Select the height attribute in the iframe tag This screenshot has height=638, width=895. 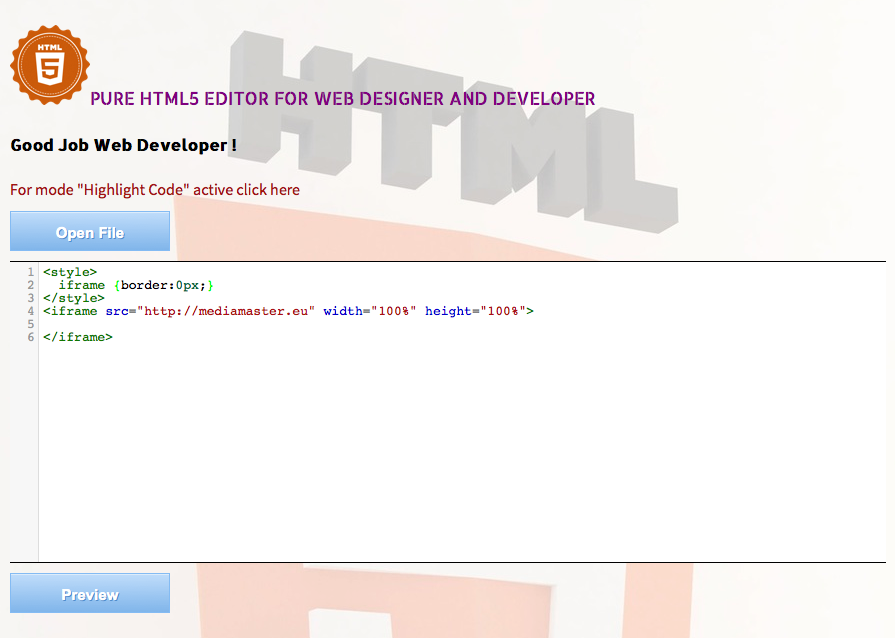[x=448, y=310]
